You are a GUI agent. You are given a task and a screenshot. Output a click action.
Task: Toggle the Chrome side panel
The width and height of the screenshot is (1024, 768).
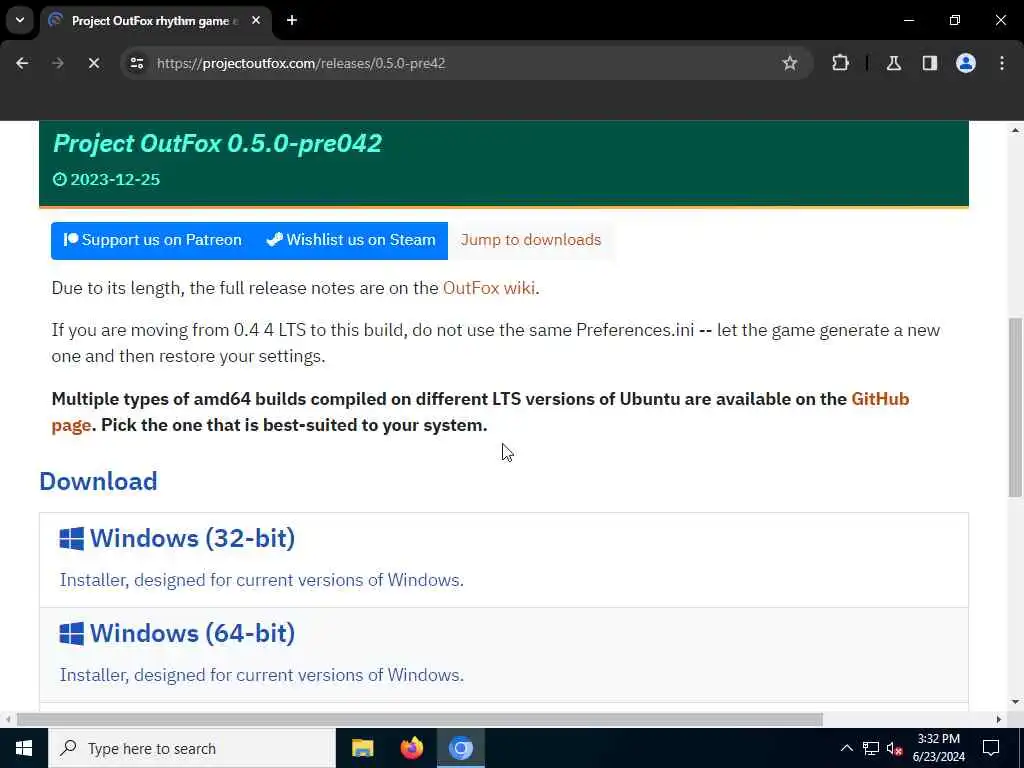pyautogui.click(x=930, y=63)
